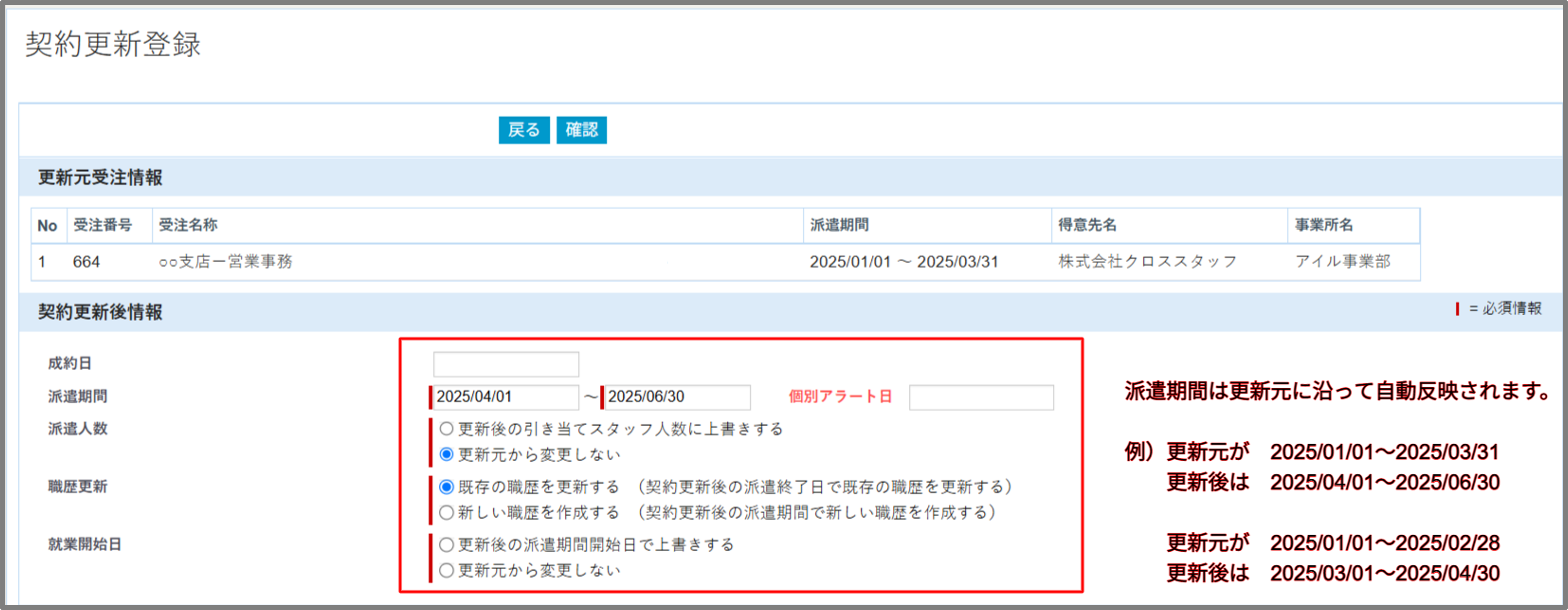Viewport: 1568px width, 610px height.
Task: Click the 事業所名 column header
Action: point(1324,225)
